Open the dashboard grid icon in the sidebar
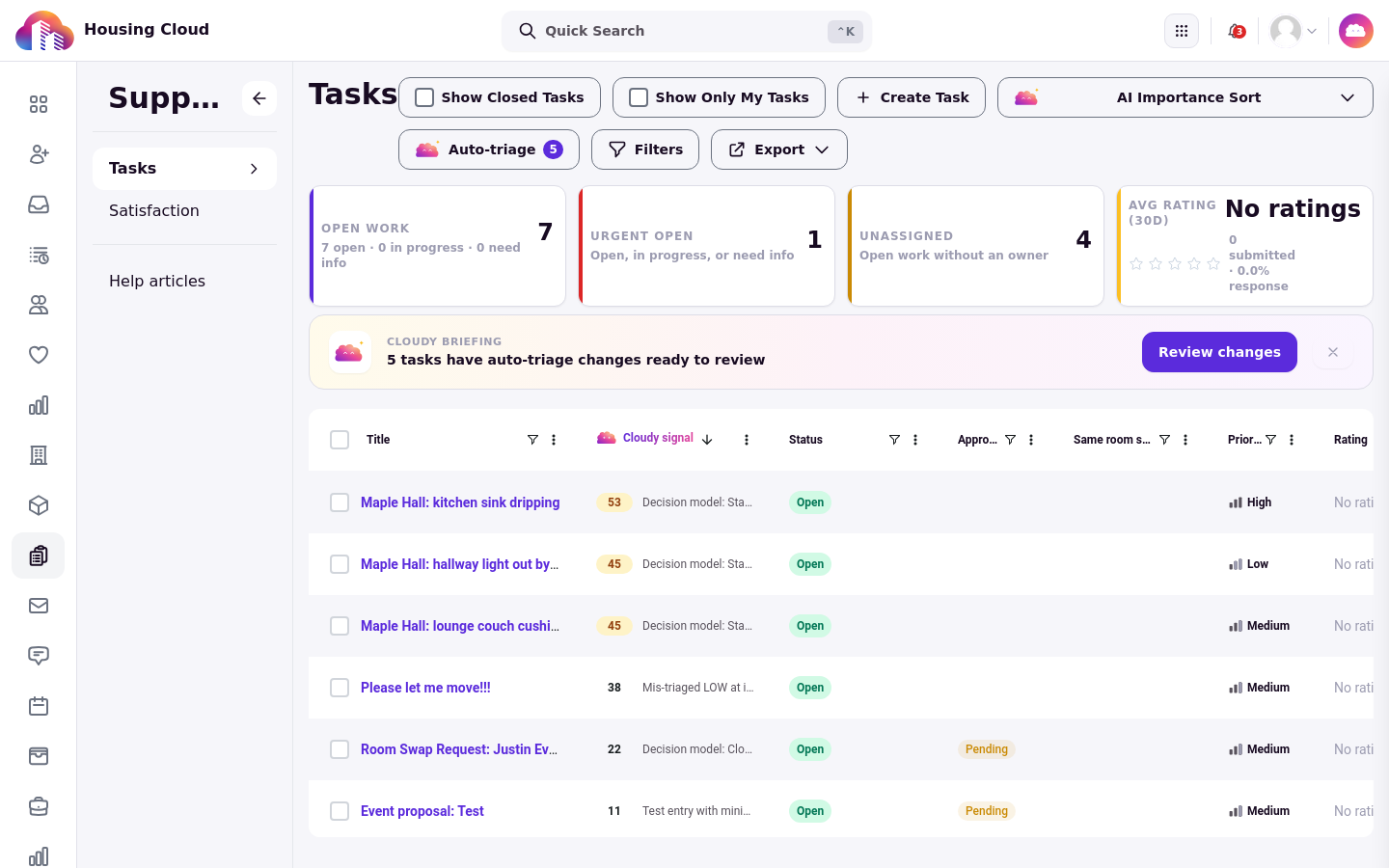 (39, 104)
